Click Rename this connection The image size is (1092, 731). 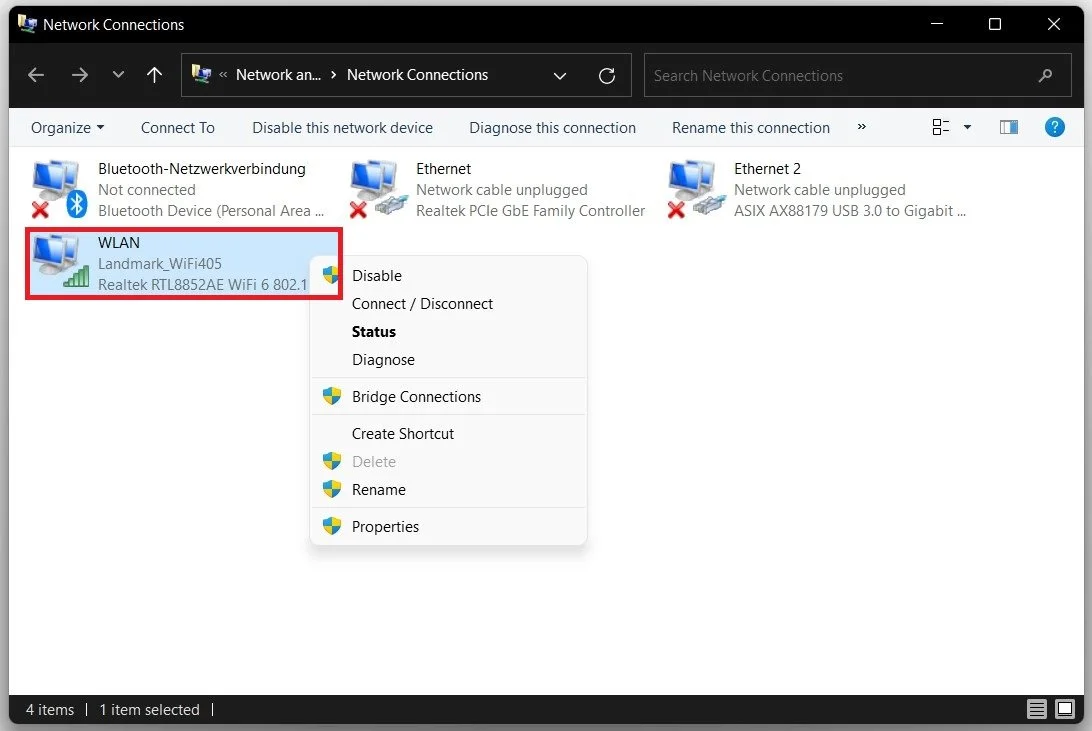point(751,127)
